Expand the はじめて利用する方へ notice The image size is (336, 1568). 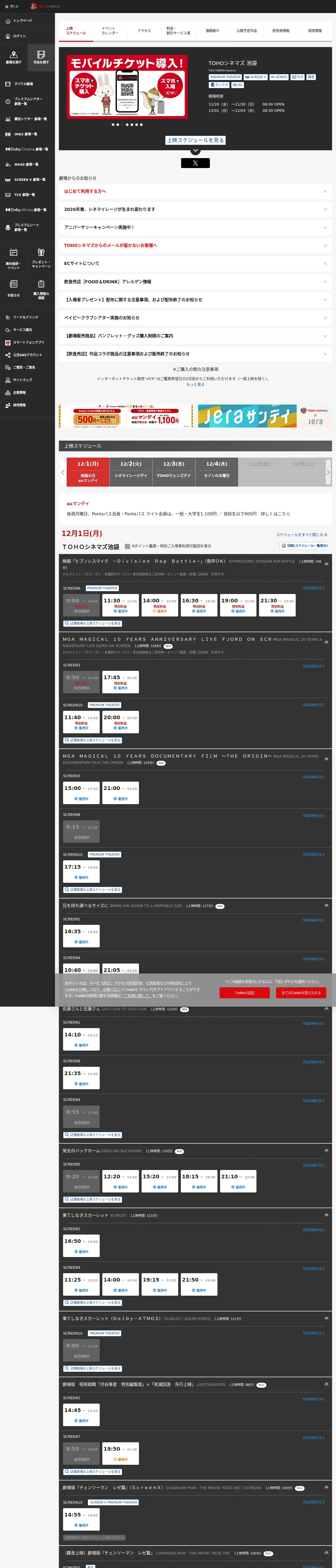pyautogui.click(x=195, y=191)
